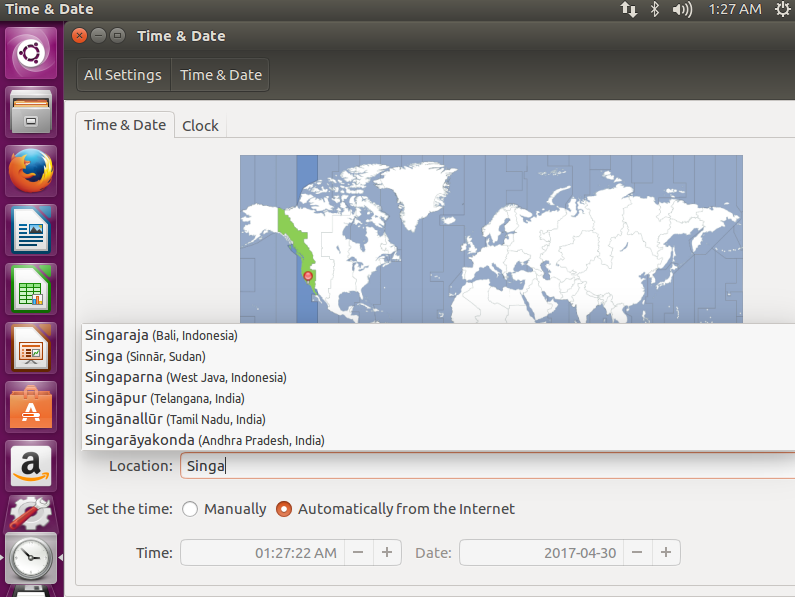Maximize the Time & Date window
This screenshot has width=795, height=597.
118,36
